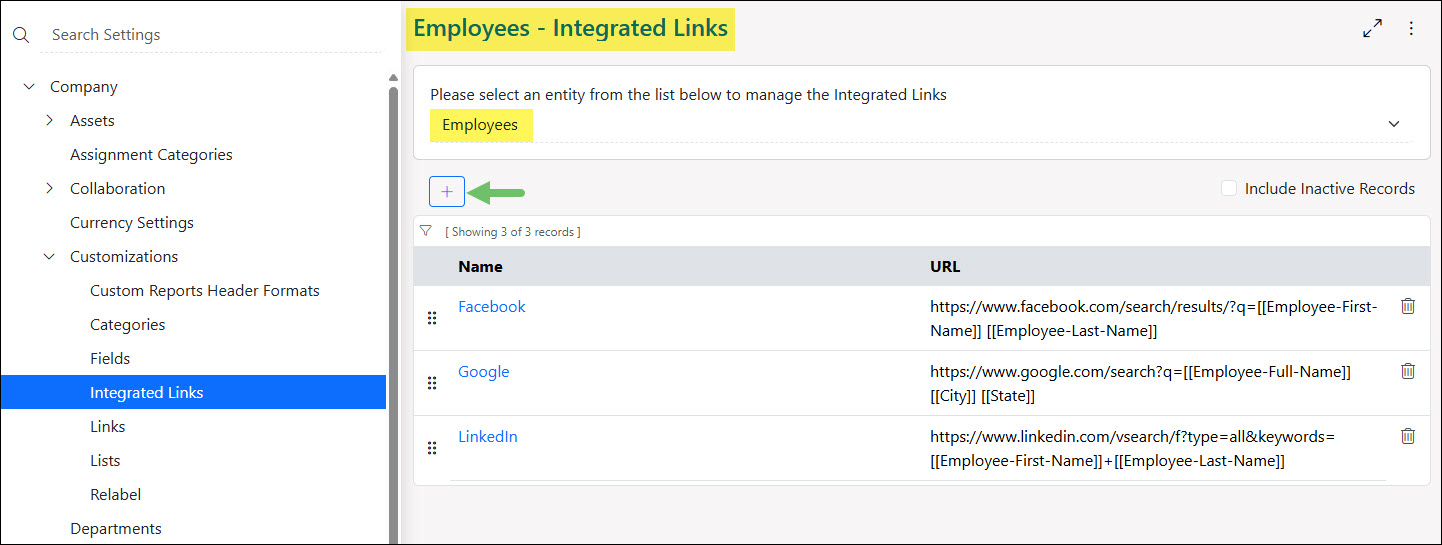Type in the Search Settings field
This screenshot has height=545, width=1442.
[x=210, y=35]
